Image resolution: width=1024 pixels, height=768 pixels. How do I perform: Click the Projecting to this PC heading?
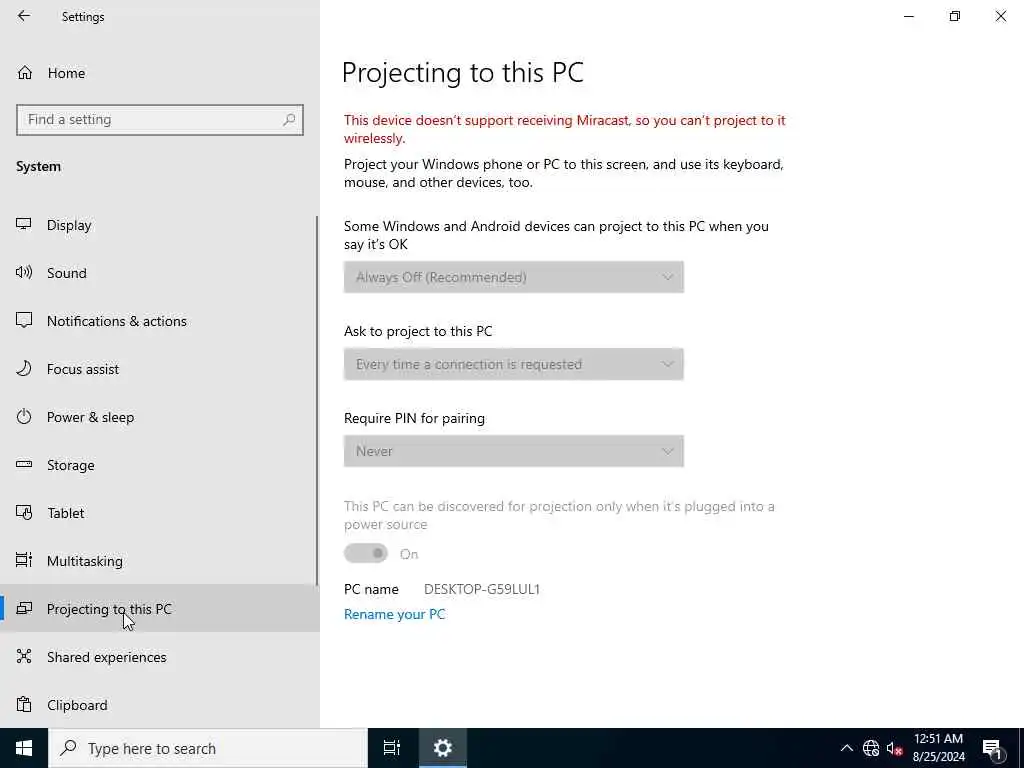(462, 72)
